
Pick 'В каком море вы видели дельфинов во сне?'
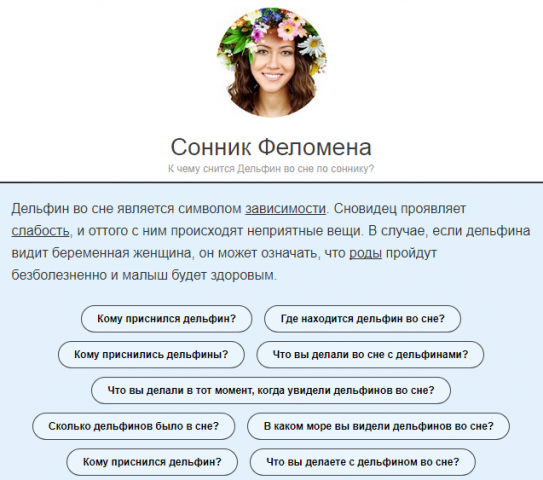(x=378, y=426)
